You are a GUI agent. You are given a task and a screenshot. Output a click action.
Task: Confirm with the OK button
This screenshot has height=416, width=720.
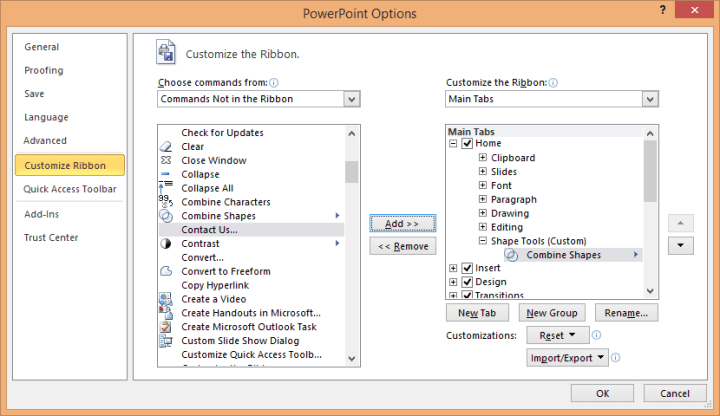click(x=602, y=394)
